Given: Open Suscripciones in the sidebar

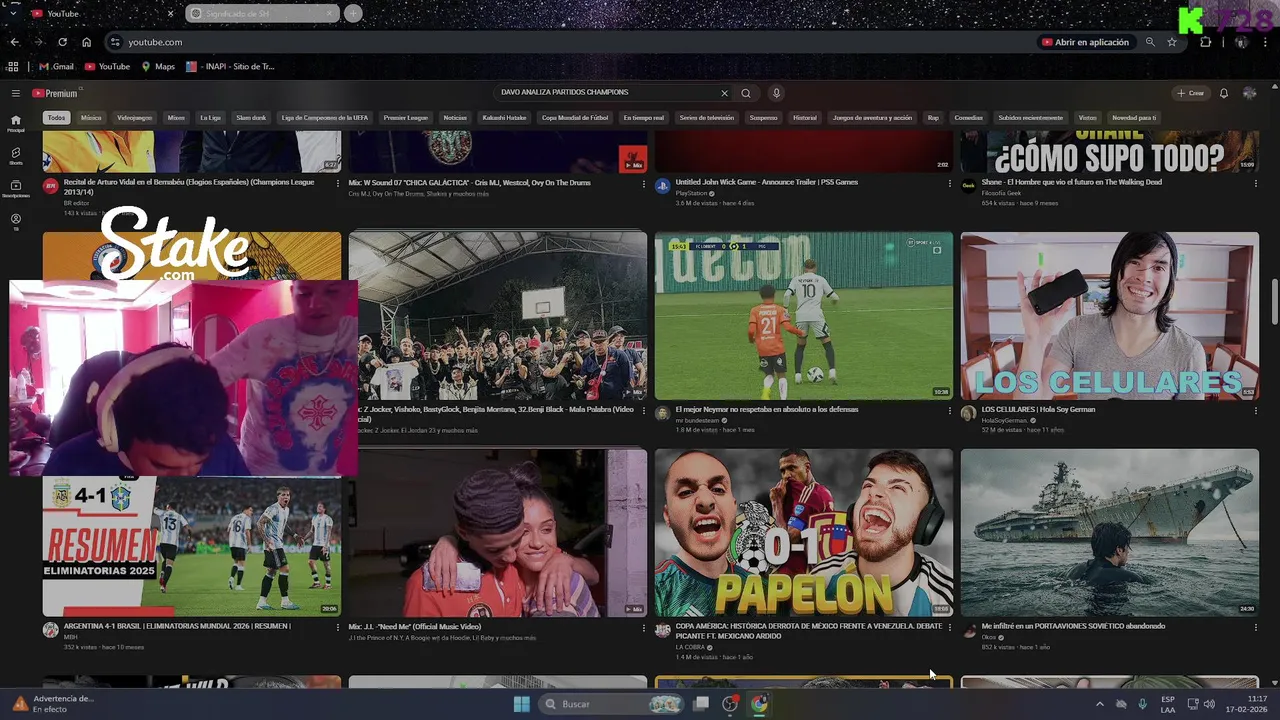Looking at the screenshot, I should tap(15, 189).
